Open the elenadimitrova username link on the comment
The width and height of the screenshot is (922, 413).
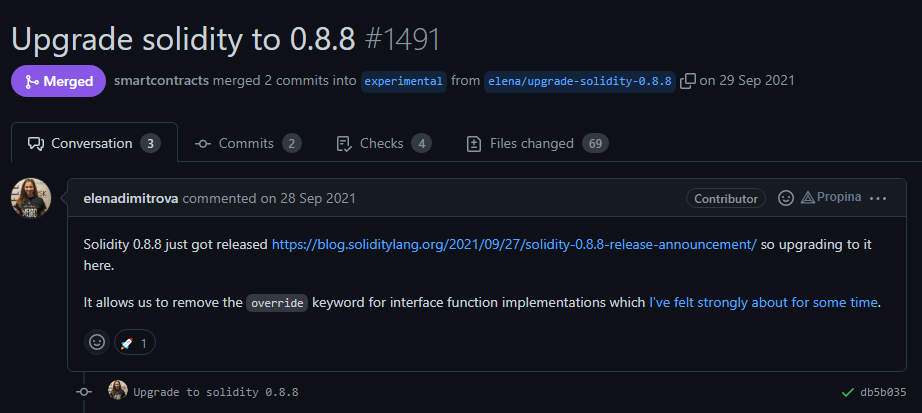tap(131, 198)
